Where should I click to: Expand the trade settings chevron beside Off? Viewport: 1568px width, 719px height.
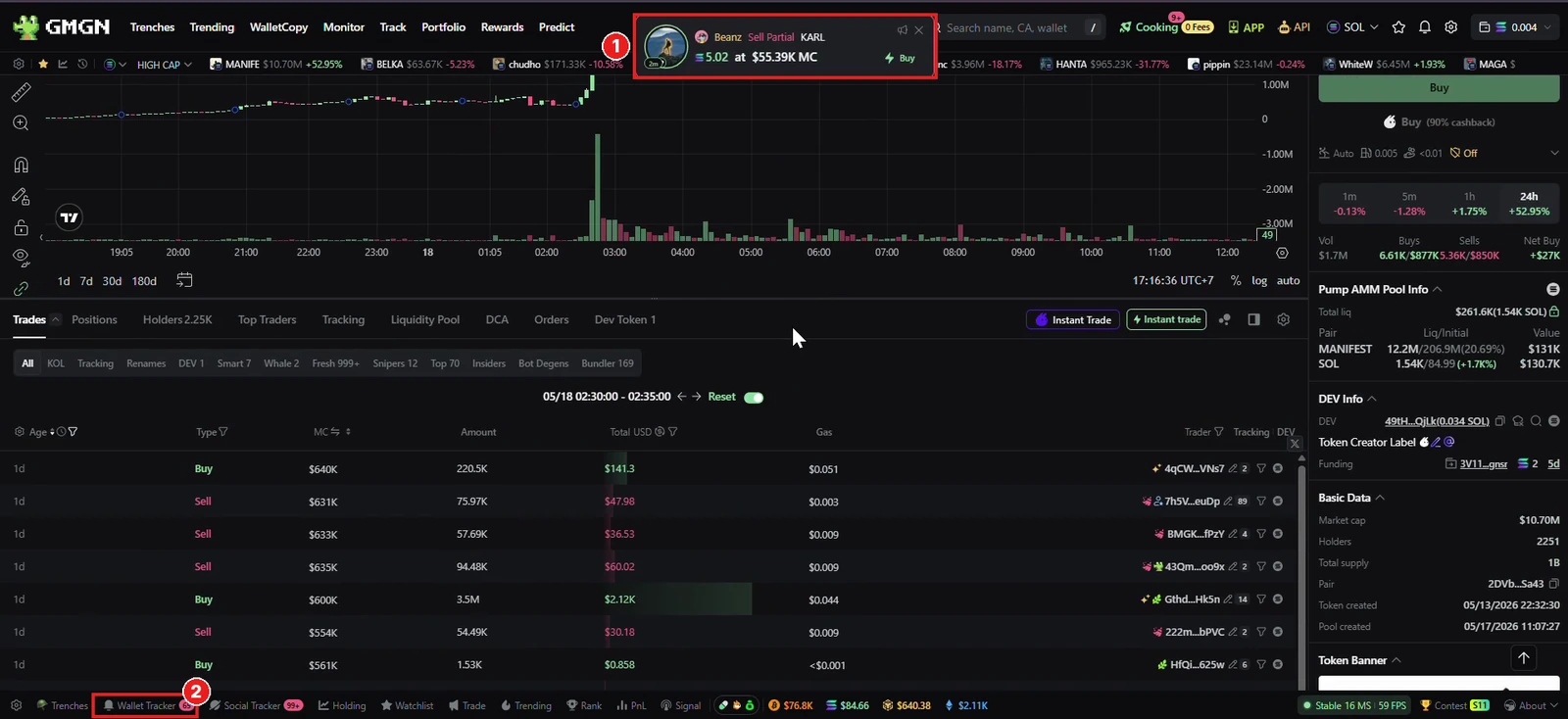point(1554,153)
